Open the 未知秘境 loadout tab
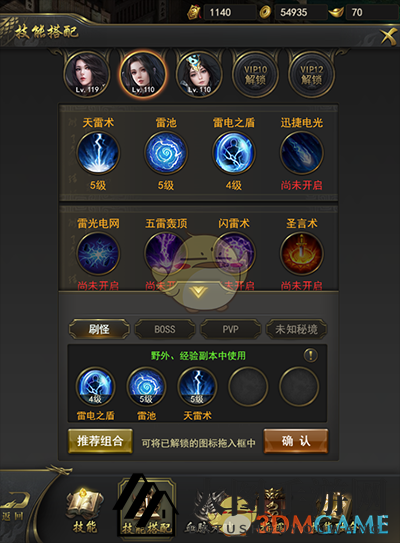The width and height of the screenshot is (400, 543). (296, 329)
